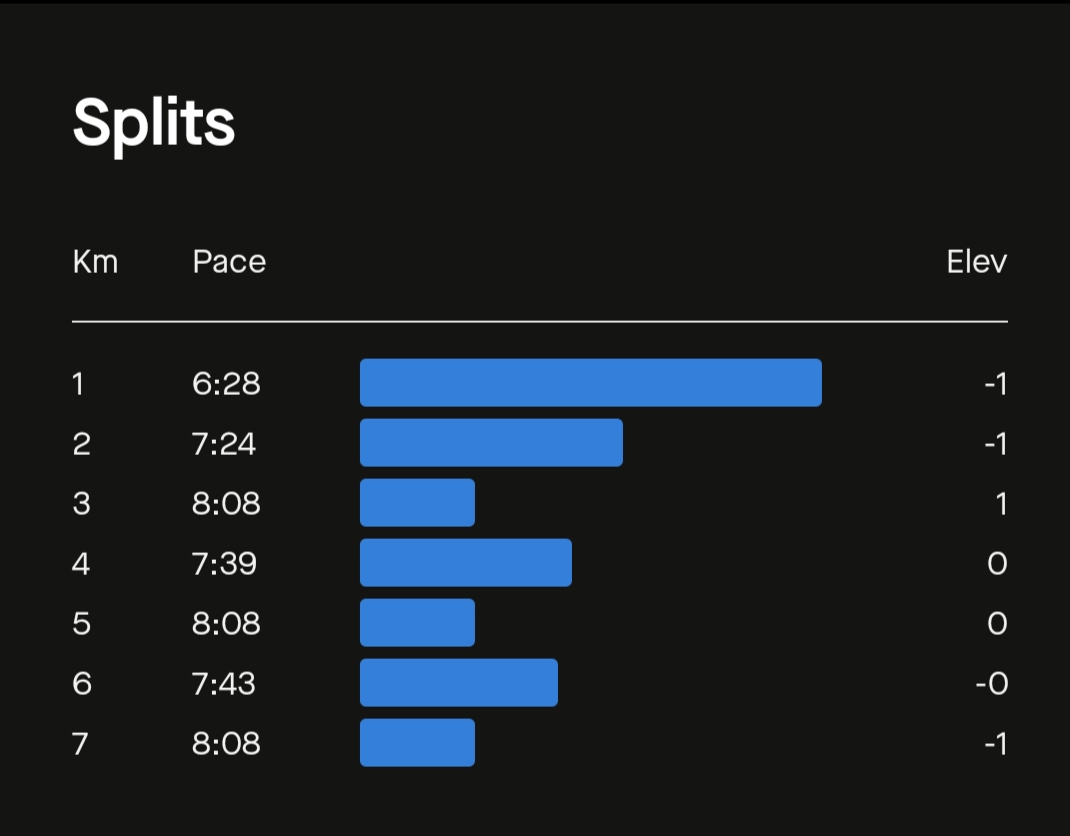Select the elevation value 1 in row 3
This screenshot has height=836, width=1070.
click(1001, 504)
